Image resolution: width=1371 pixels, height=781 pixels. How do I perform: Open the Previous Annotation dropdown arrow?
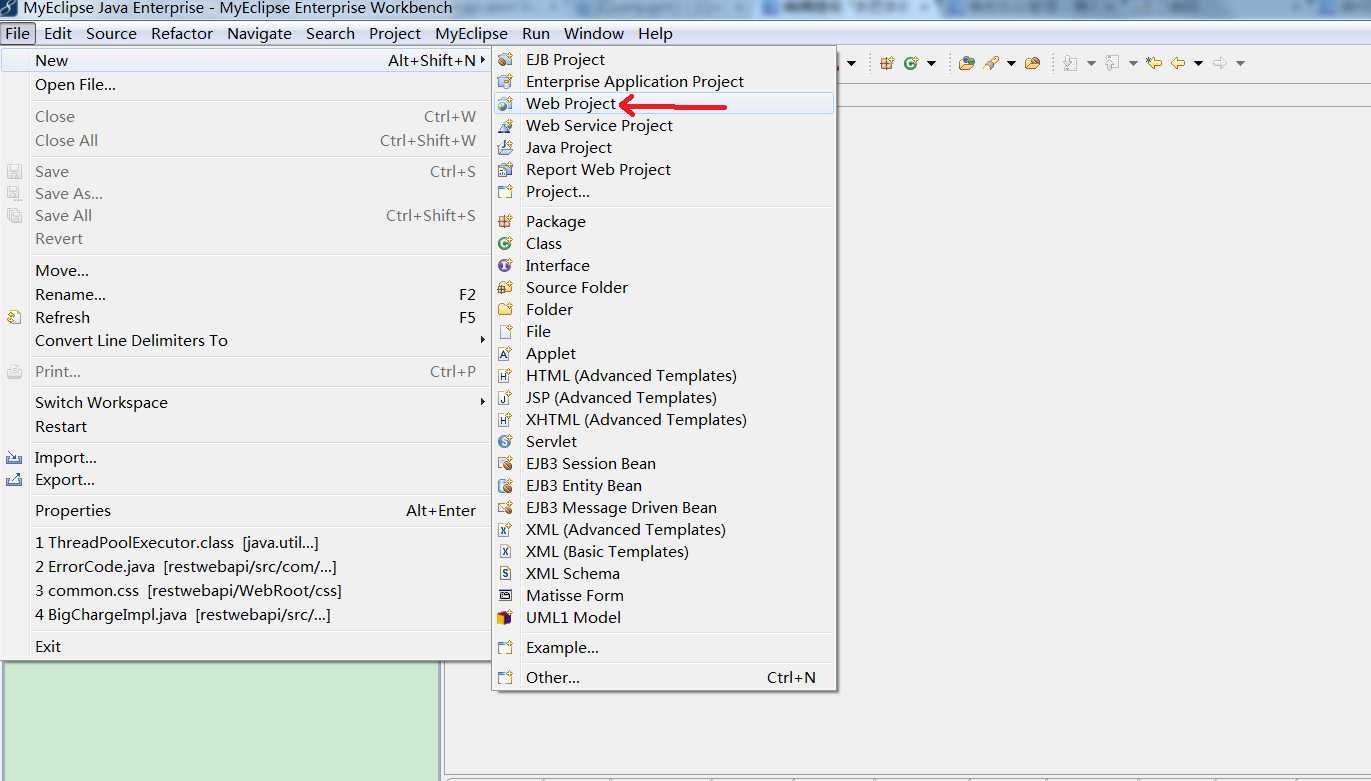coord(1133,63)
